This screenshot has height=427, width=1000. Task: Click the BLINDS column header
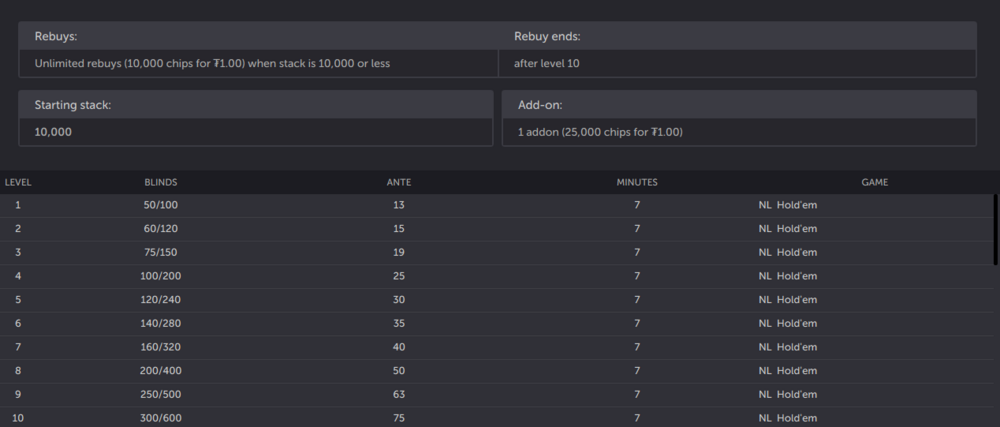(x=161, y=182)
